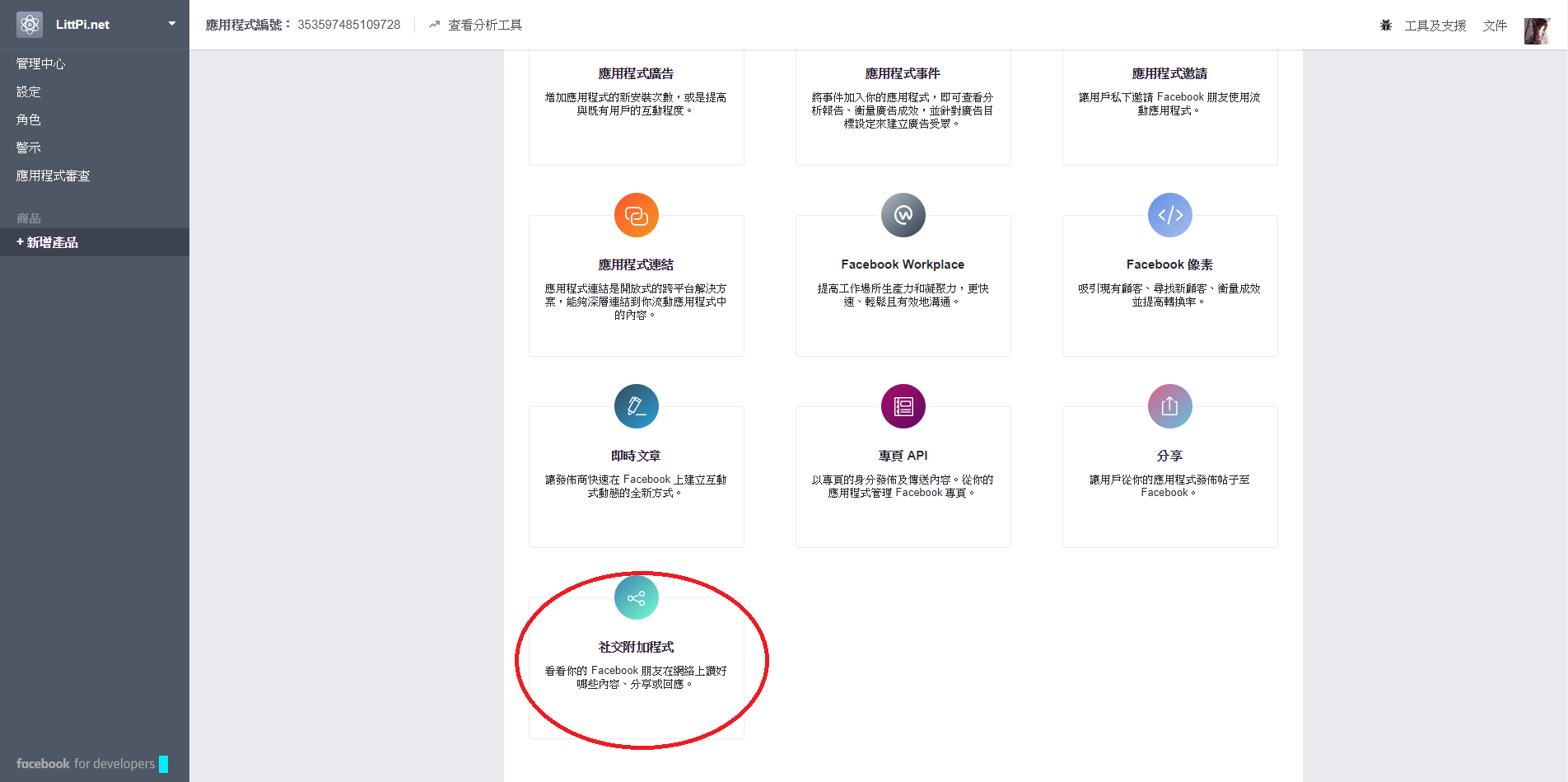Click the 查看分析工具 link
1568x782 pixels.
[485, 25]
